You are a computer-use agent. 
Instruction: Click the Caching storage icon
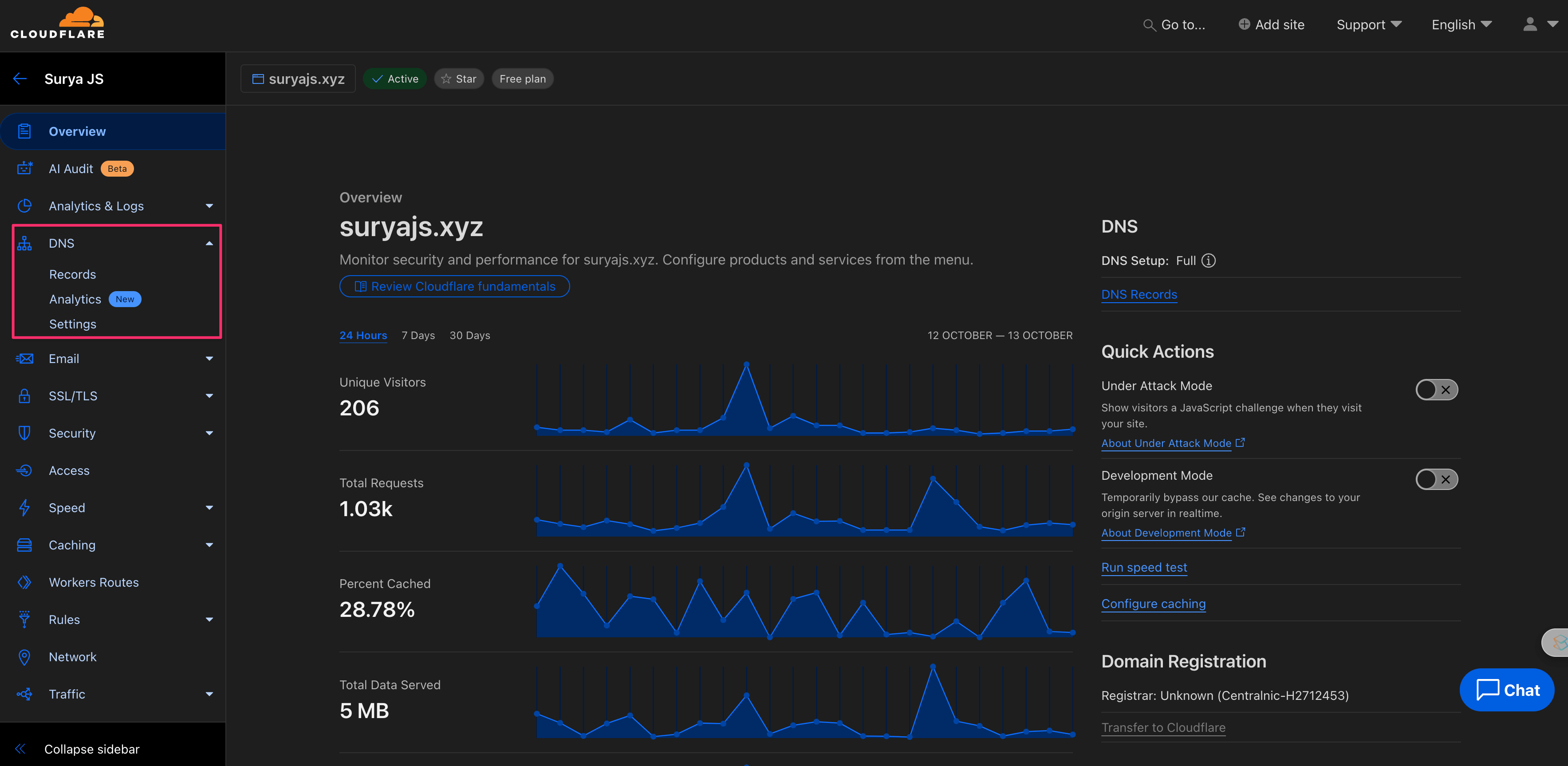(x=24, y=545)
